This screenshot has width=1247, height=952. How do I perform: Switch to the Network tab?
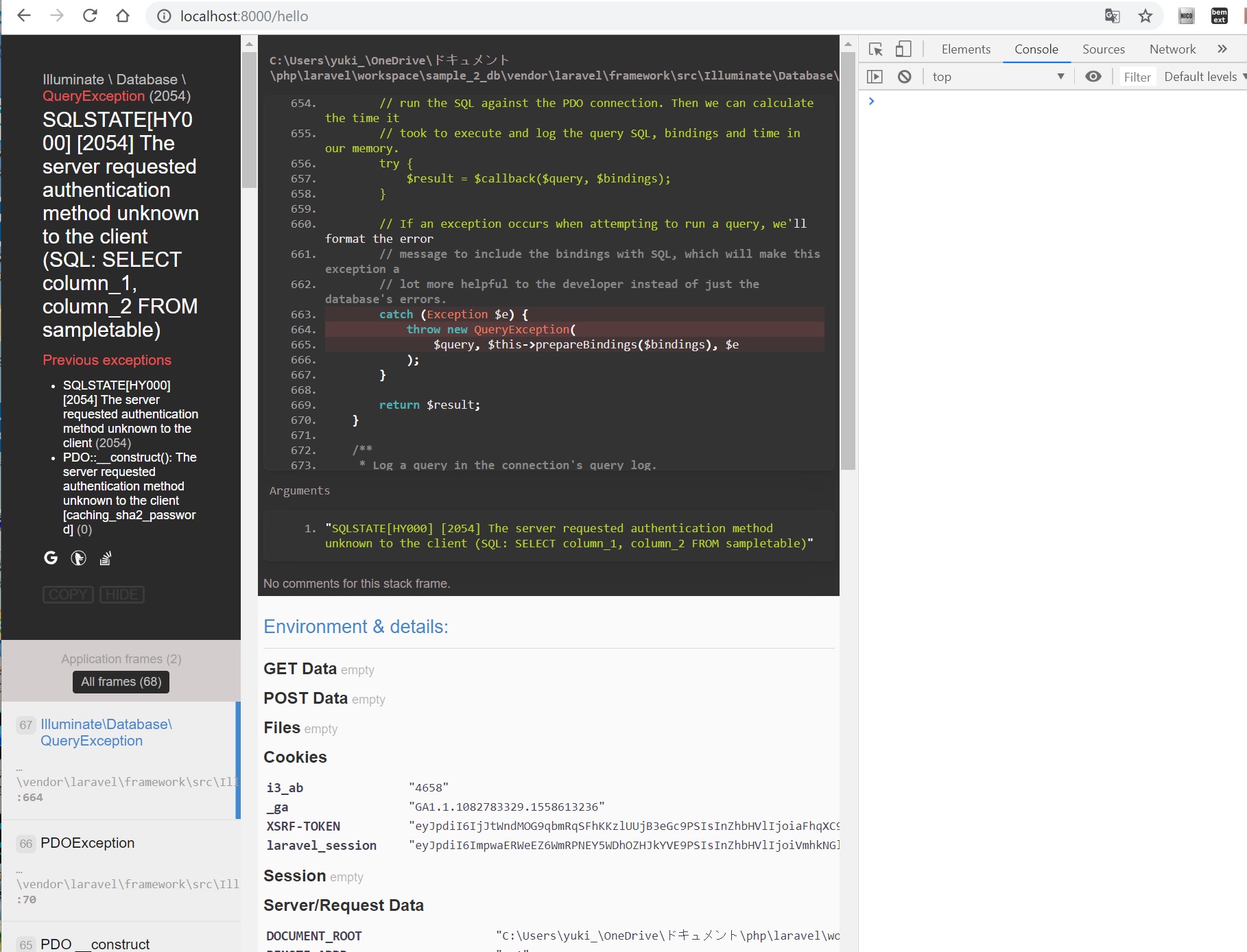1172,49
